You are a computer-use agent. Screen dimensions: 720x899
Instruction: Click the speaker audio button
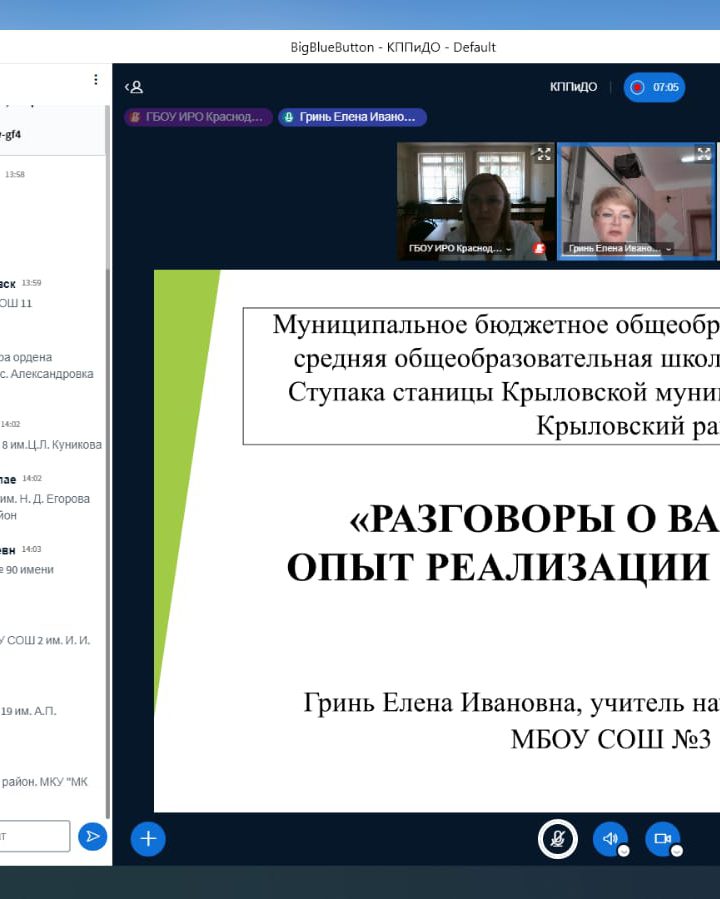(609, 838)
